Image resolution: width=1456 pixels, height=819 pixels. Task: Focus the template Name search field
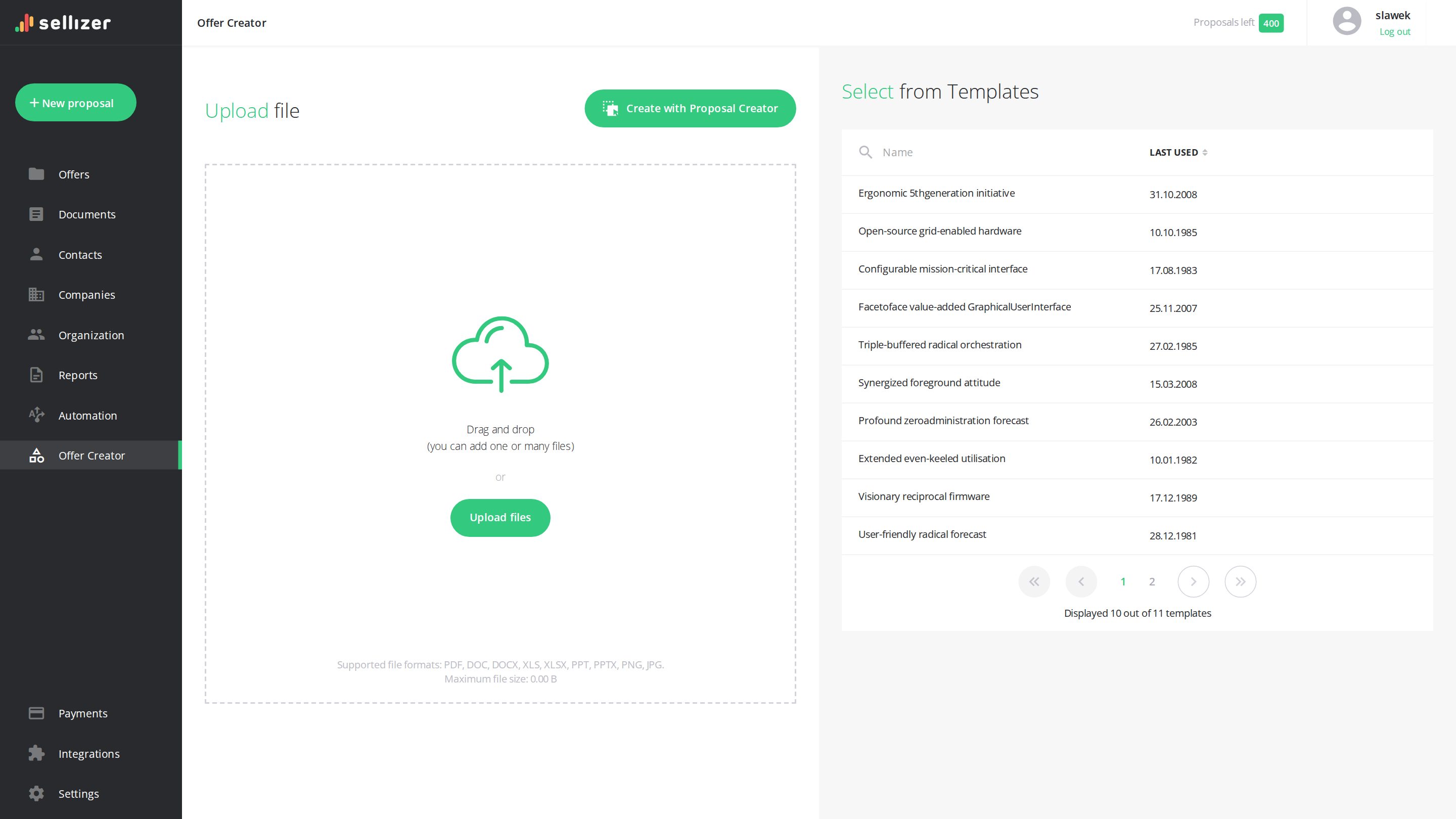coord(995,152)
